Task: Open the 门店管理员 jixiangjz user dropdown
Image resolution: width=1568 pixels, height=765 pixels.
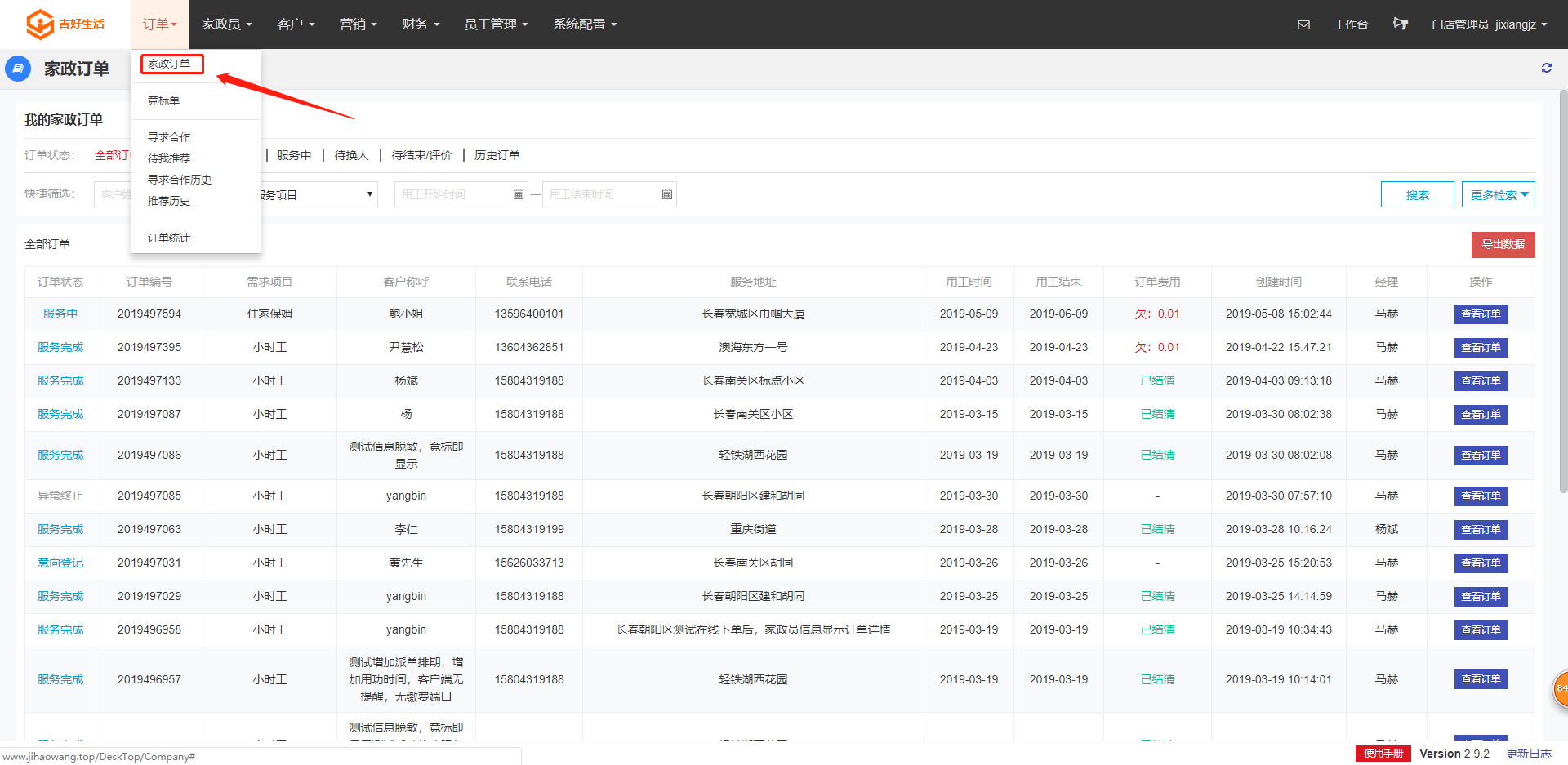Action: [x=1489, y=24]
